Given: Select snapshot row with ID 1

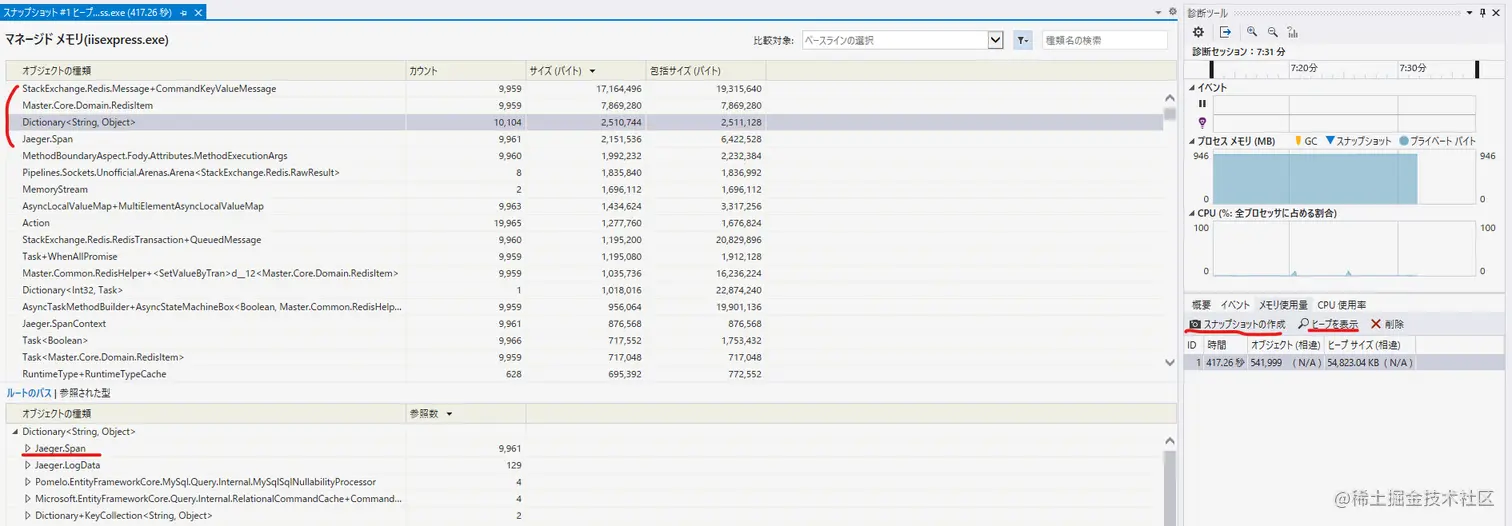Looking at the screenshot, I should 1344,362.
